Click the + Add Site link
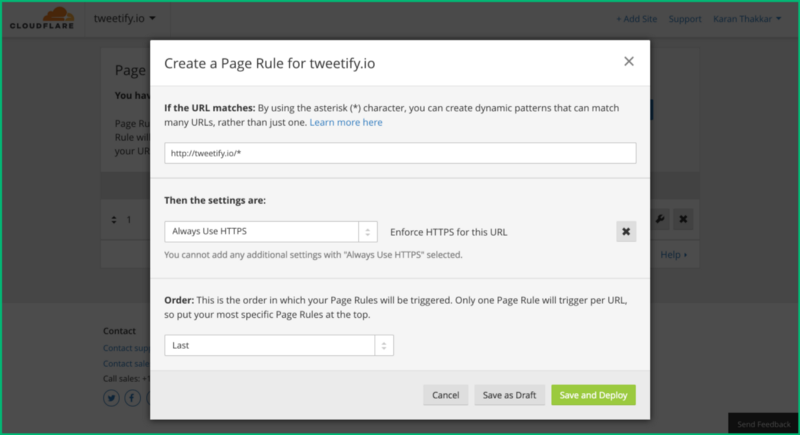This screenshot has height=435, width=800. point(636,19)
